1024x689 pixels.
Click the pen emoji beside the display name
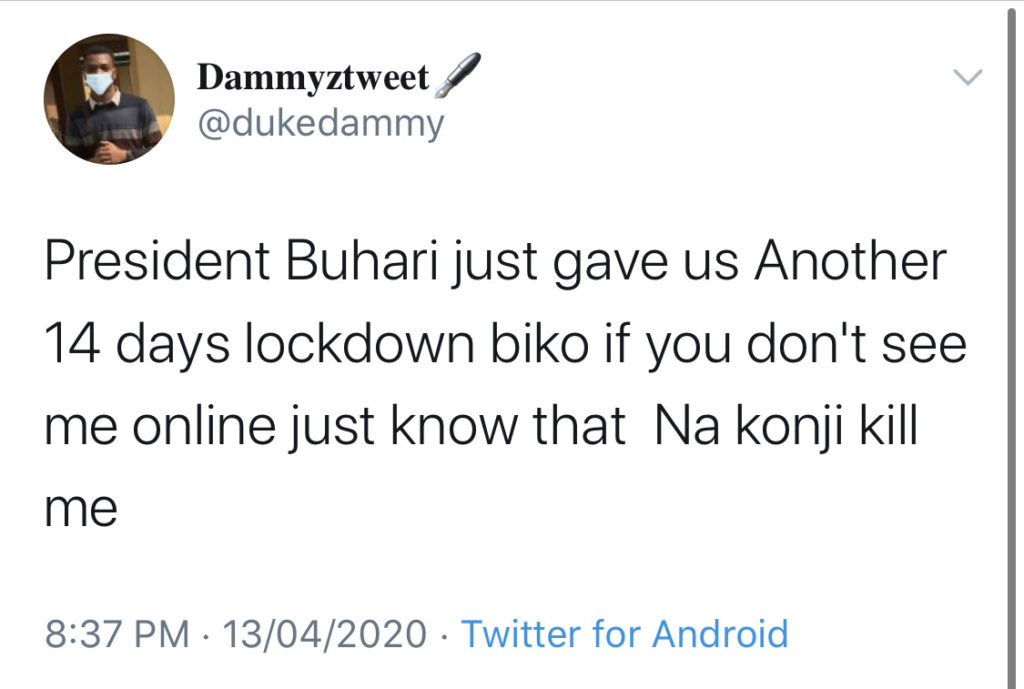coord(458,75)
